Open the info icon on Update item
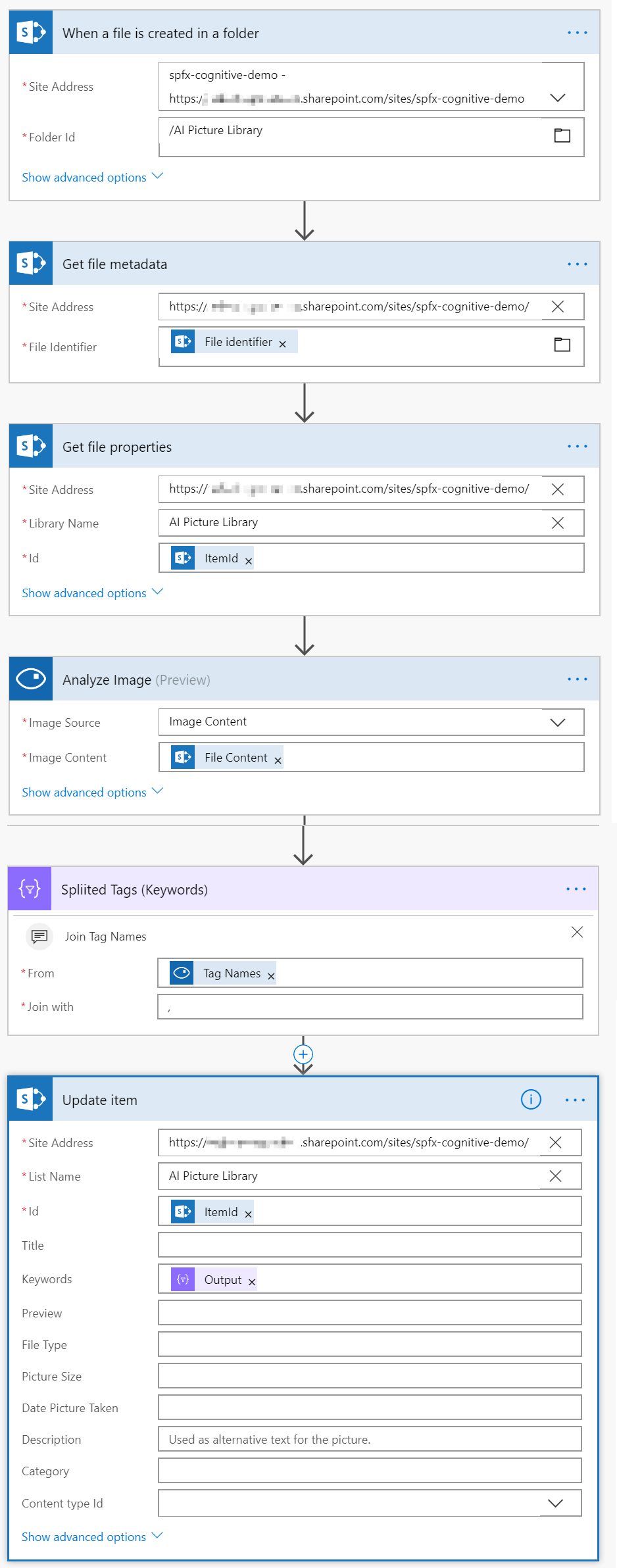This screenshot has height=1568, width=617. pos(531,1099)
